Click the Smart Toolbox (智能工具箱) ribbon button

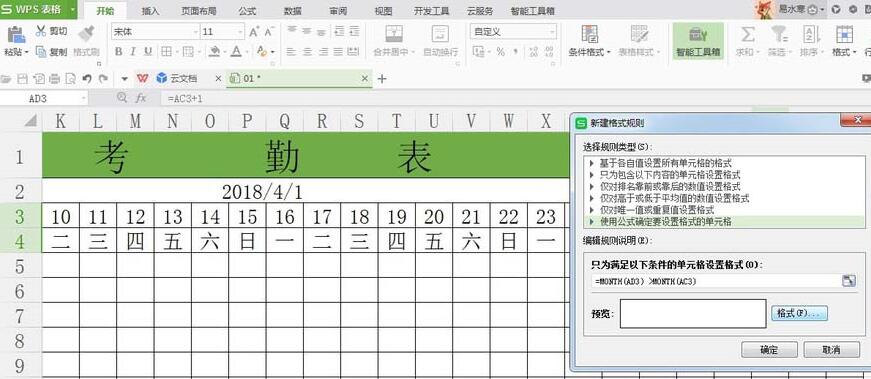click(x=698, y=41)
